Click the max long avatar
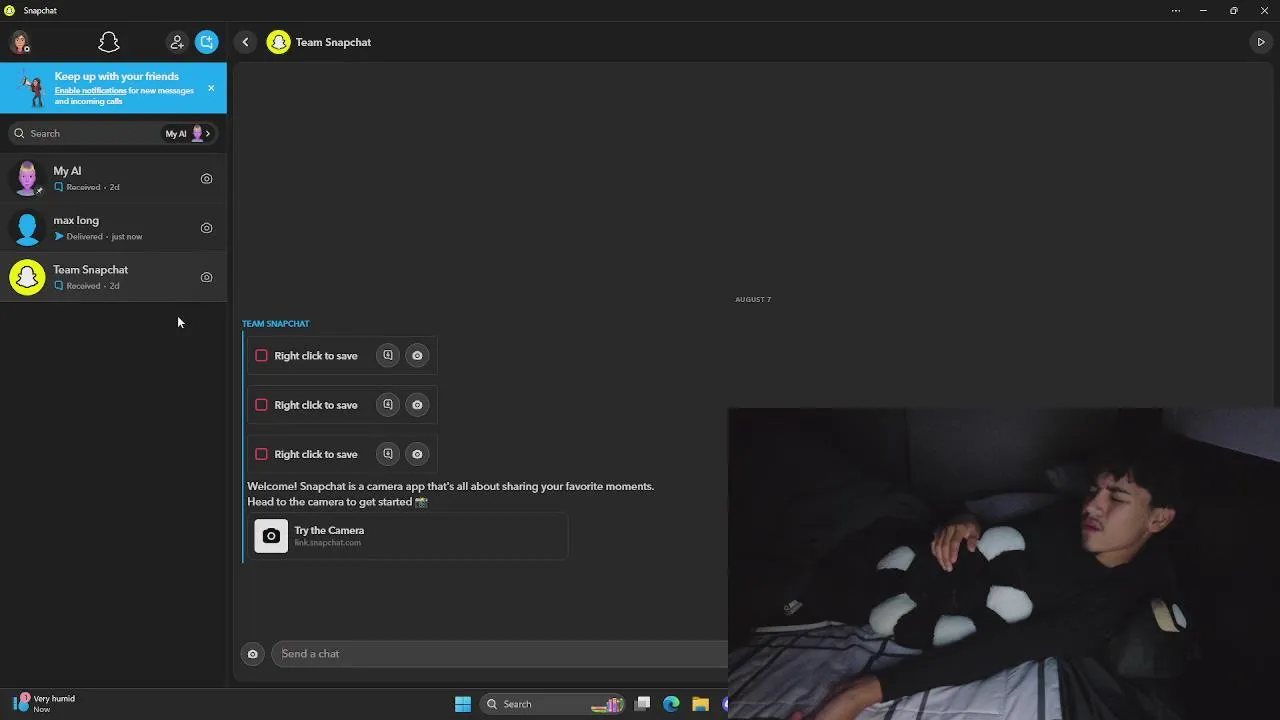 coord(27,228)
